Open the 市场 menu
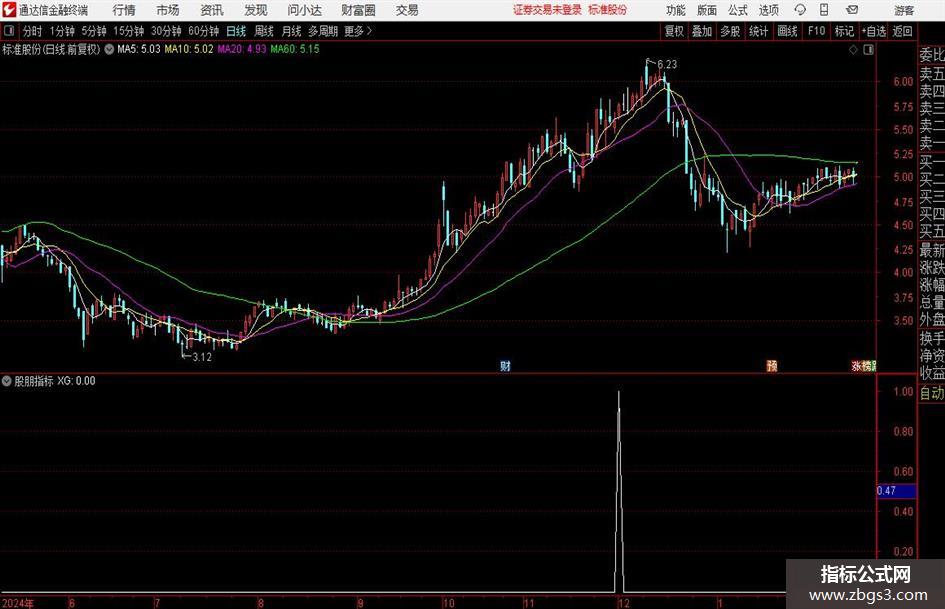 [168, 10]
